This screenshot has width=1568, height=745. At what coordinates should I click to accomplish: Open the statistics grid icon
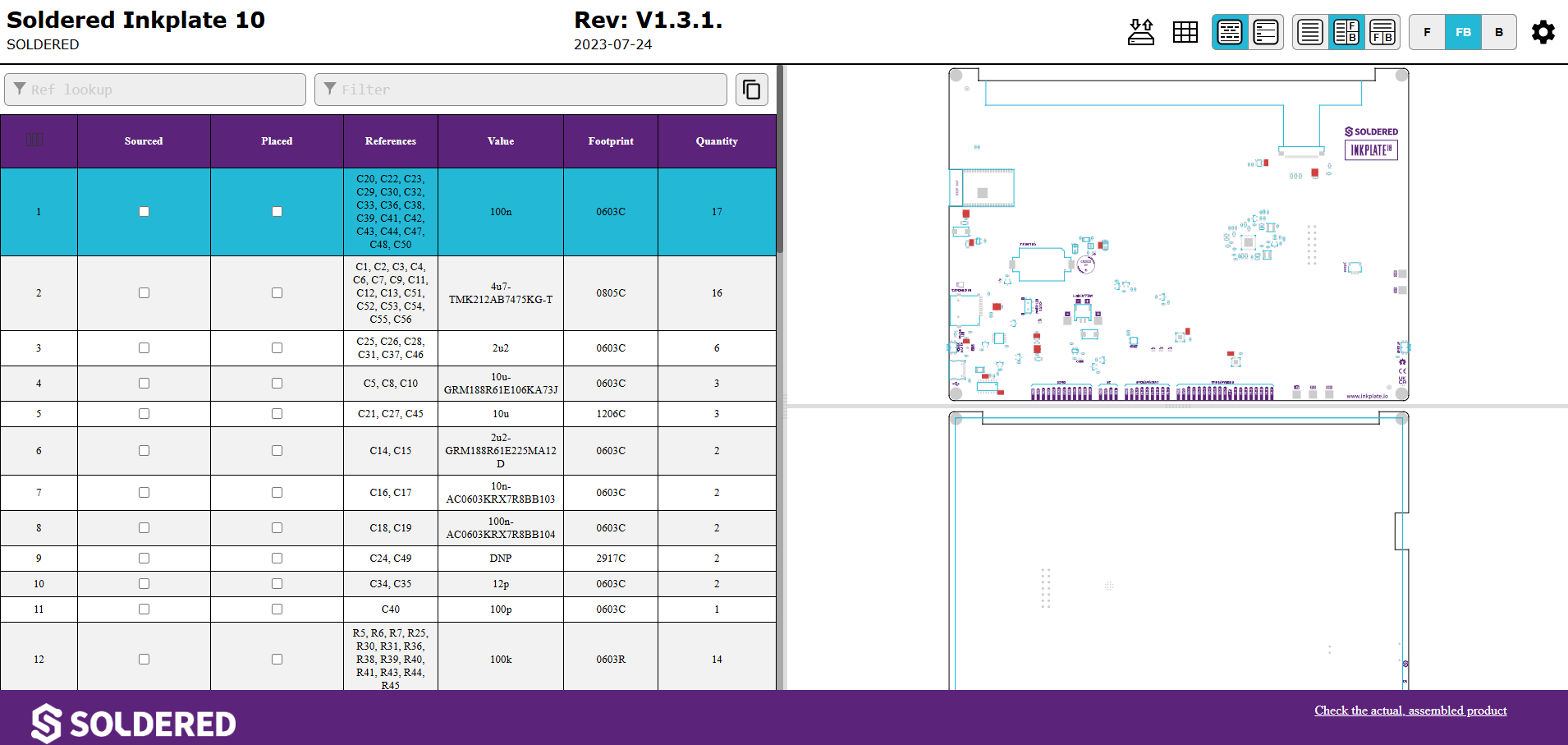coord(1185,33)
